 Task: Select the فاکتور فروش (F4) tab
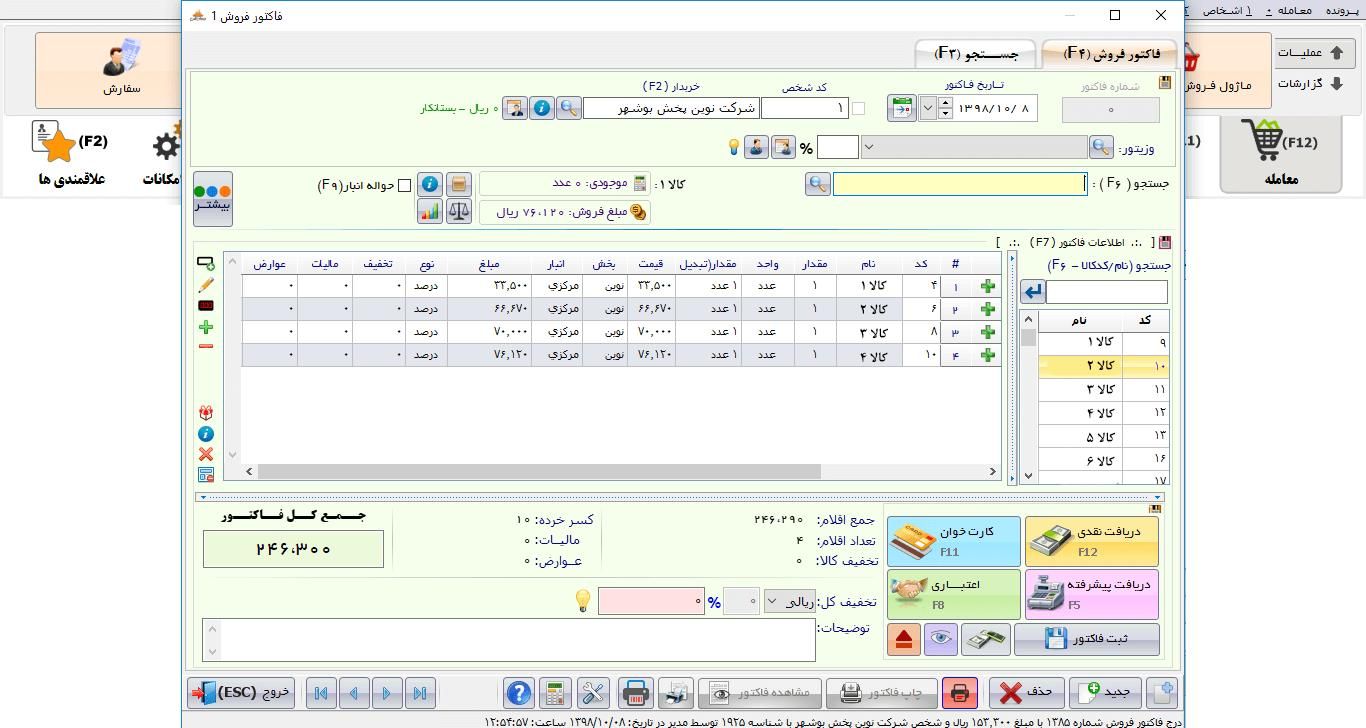(1111, 54)
